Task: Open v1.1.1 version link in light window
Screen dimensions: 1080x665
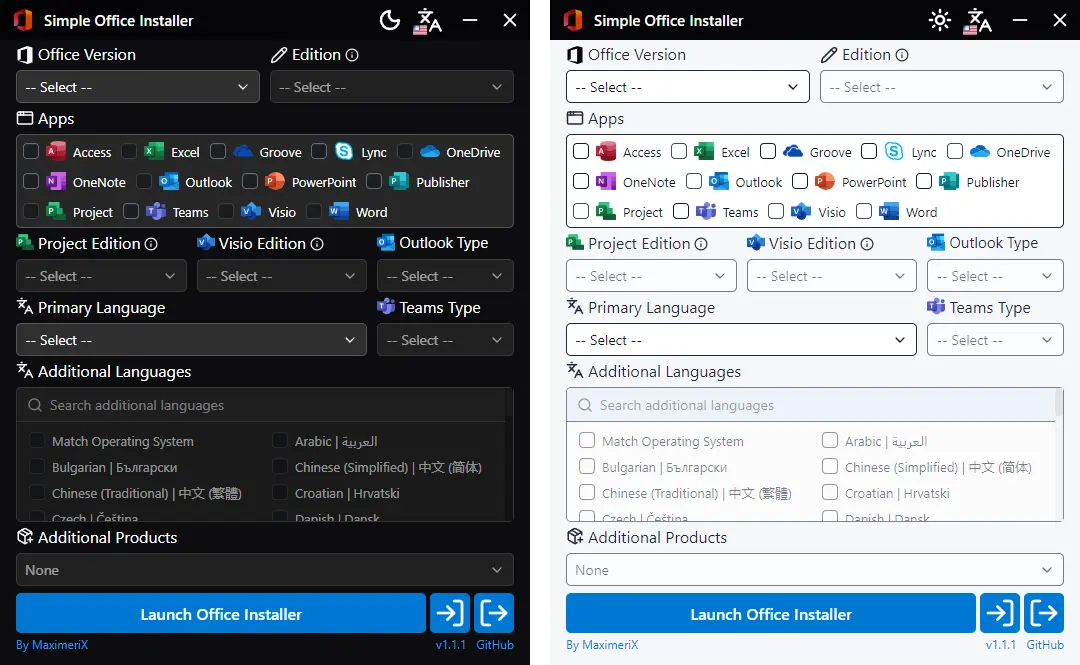Action: pyautogui.click(x=1001, y=645)
